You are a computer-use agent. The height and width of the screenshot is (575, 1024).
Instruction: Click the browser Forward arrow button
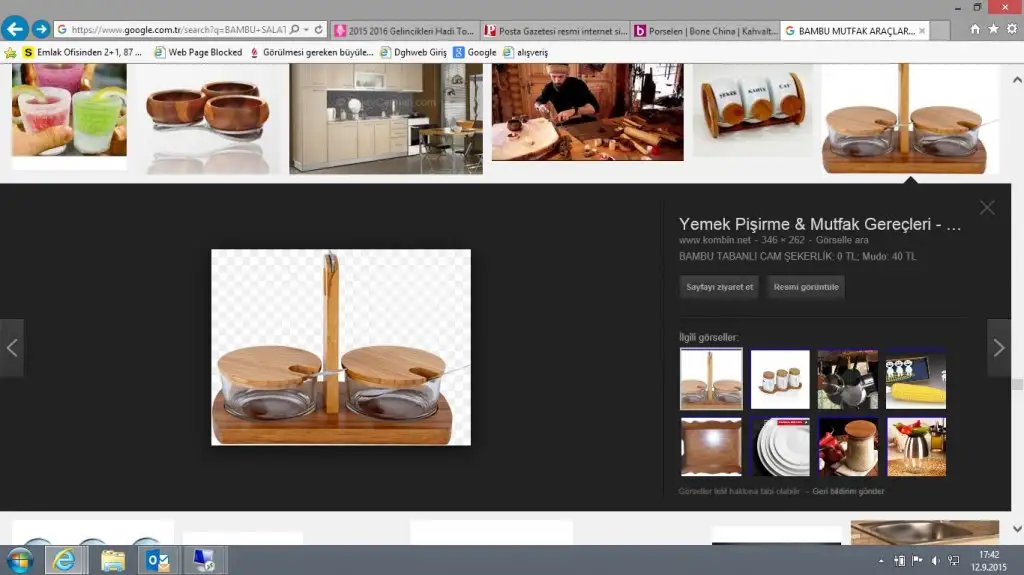click(x=41, y=29)
